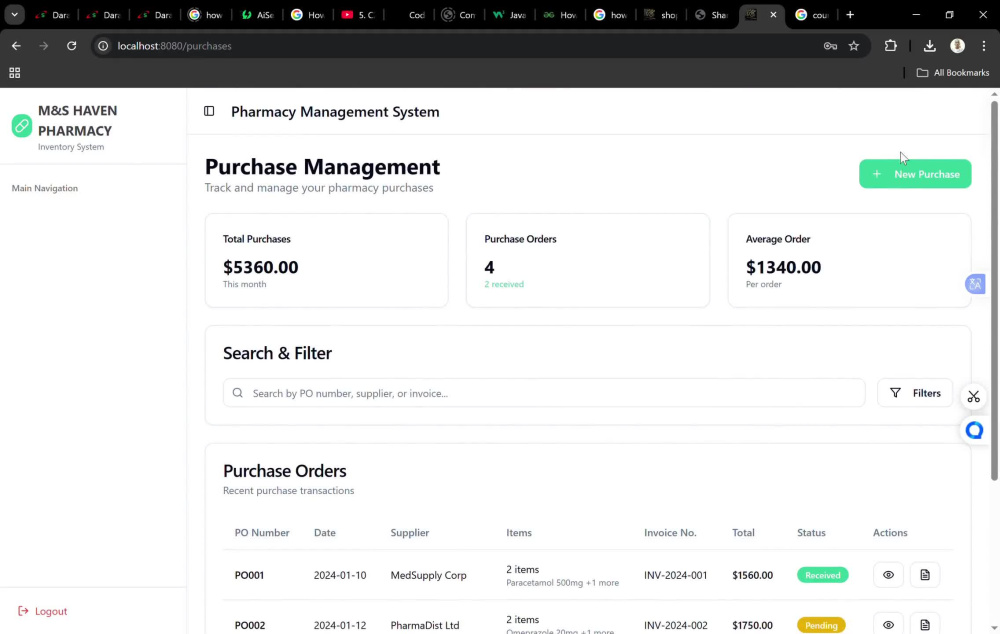Click the PharmaDist Ltd supplier cell
The width and height of the screenshot is (1000, 634).
(x=425, y=625)
